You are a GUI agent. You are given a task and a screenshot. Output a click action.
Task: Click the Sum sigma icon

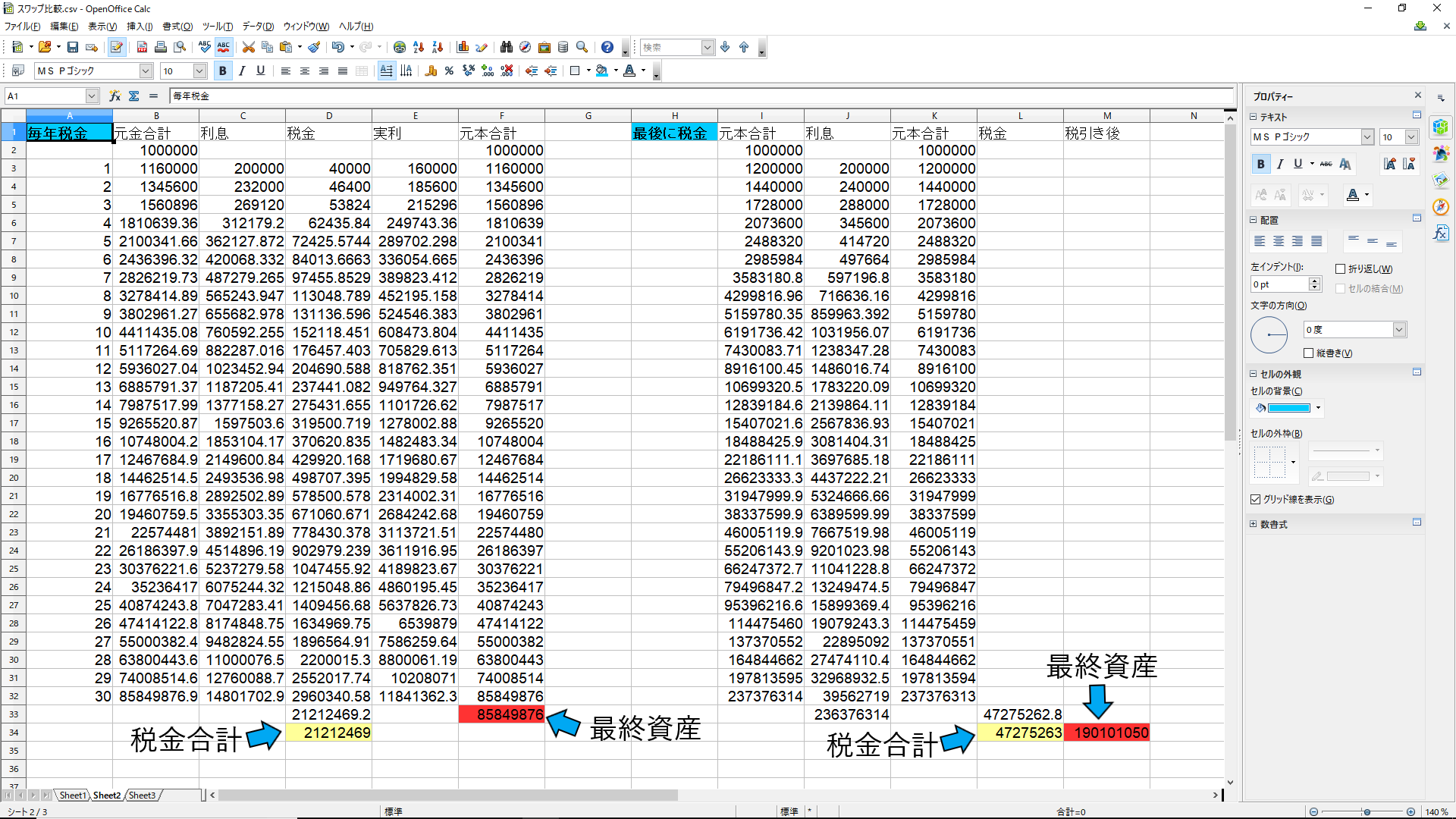134,96
